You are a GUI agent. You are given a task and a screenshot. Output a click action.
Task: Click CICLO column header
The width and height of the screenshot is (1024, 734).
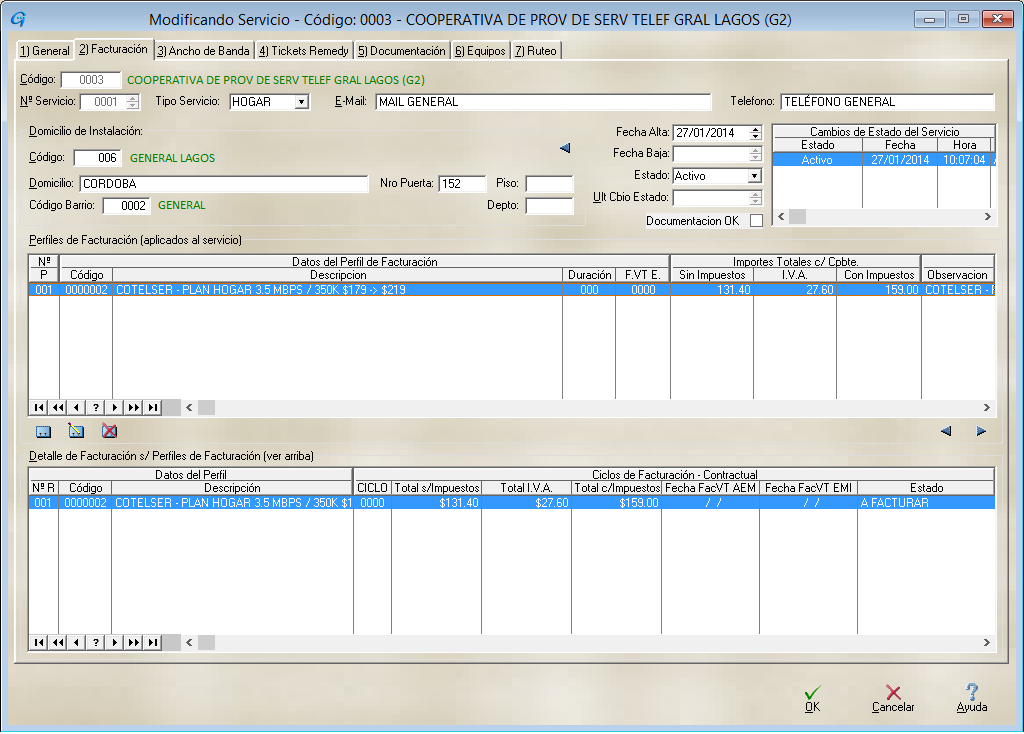pyautogui.click(x=372, y=488)
